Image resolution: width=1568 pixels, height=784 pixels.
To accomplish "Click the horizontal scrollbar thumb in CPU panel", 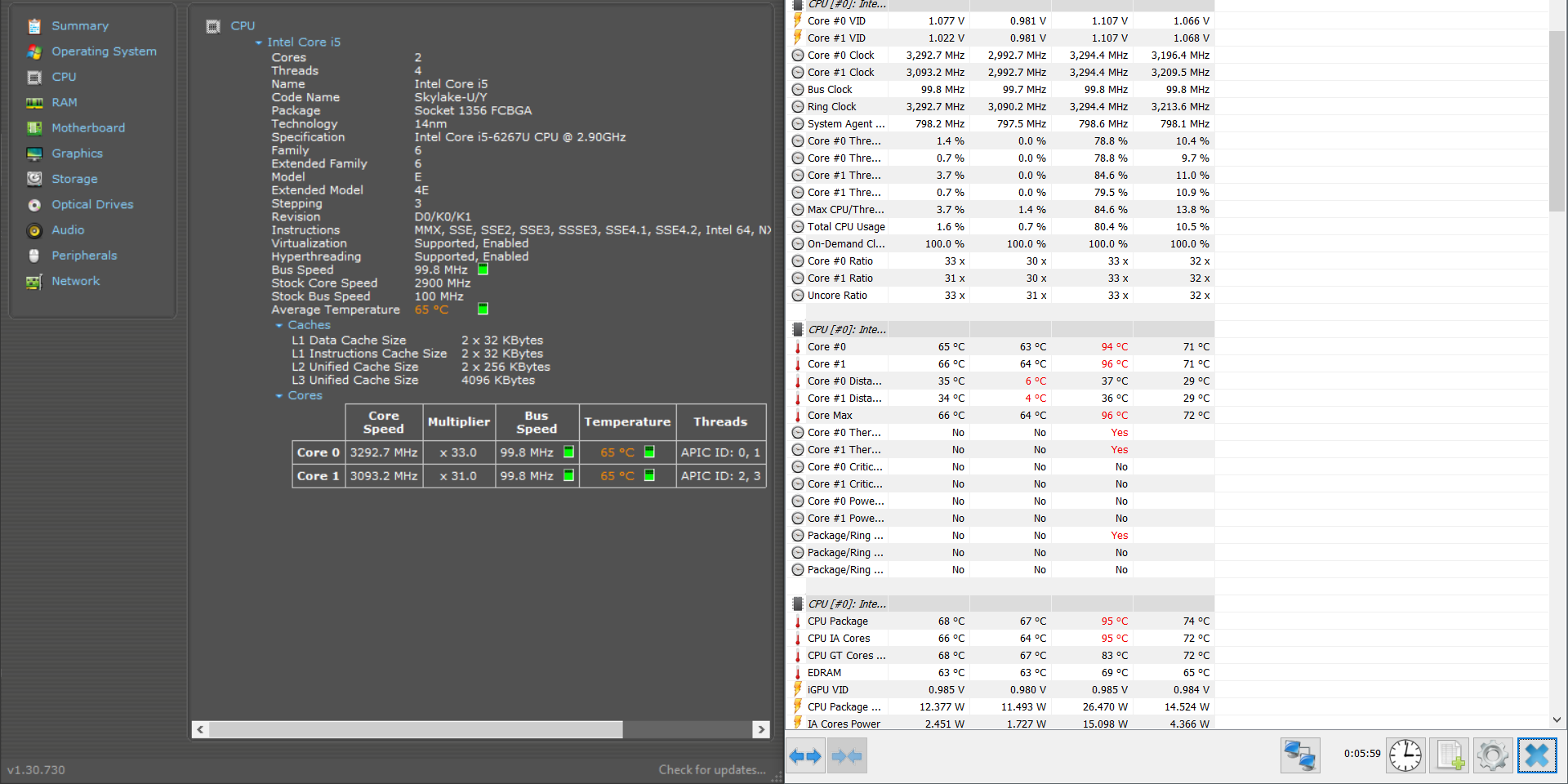I will click(416, 729).
